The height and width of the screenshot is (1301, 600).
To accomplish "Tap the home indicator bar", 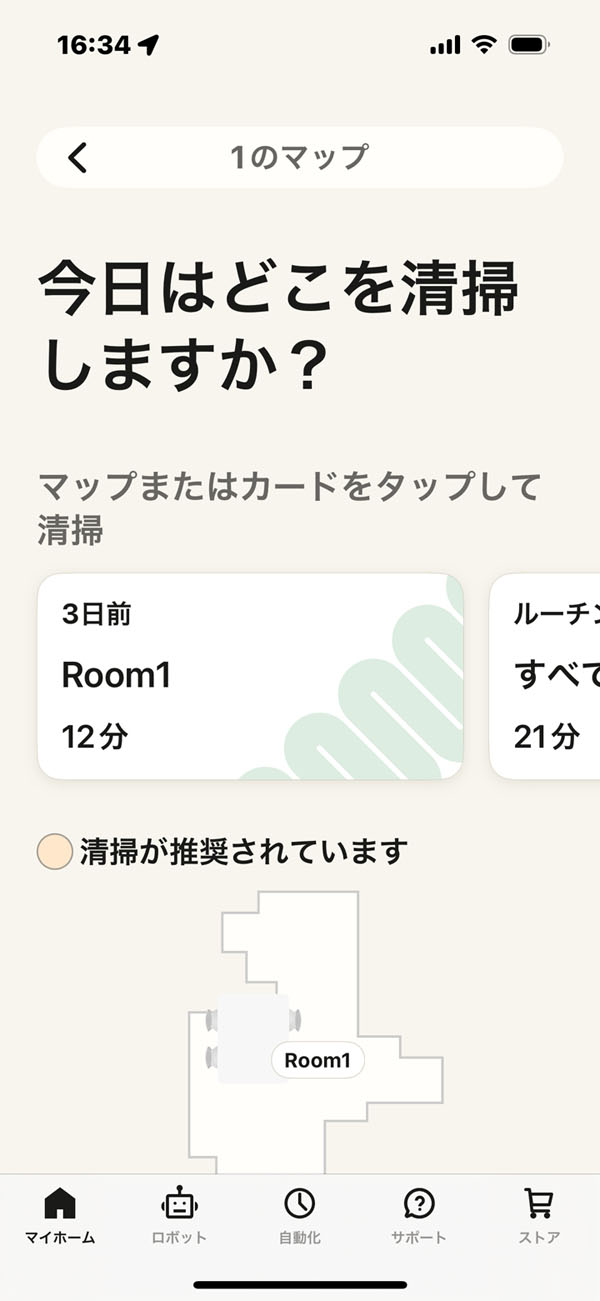I will pyautogui.click(x=300, y=1284).
